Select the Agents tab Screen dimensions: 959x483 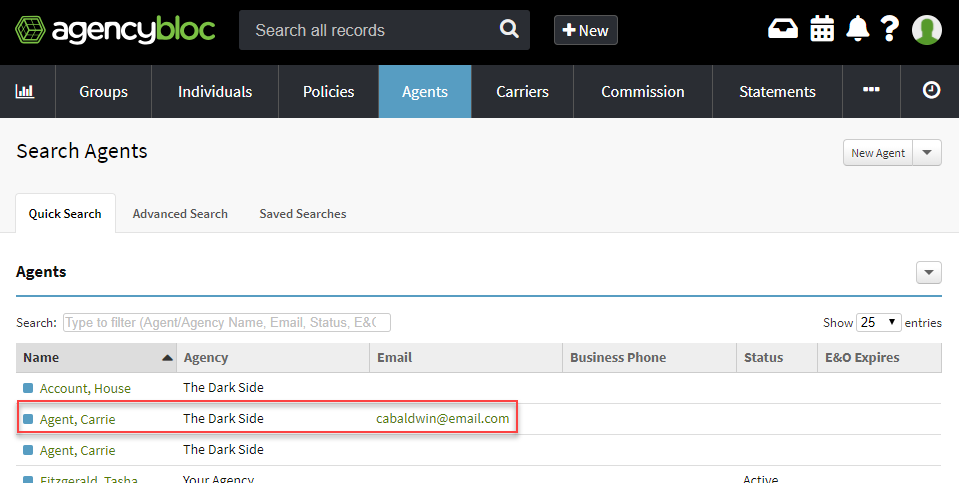click(x=425, y=91)
